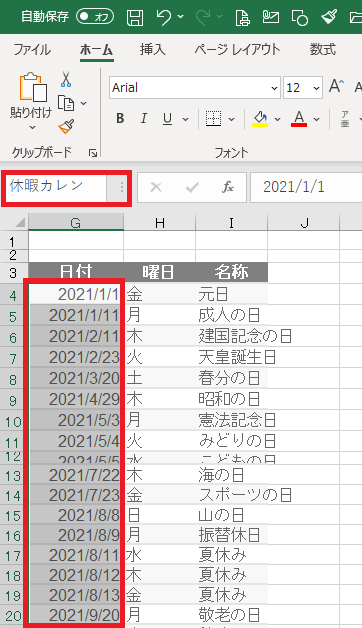
Task: Click the phonetic guide ア亜 icon
Action: pyautogui.click(x=345, y=119)
